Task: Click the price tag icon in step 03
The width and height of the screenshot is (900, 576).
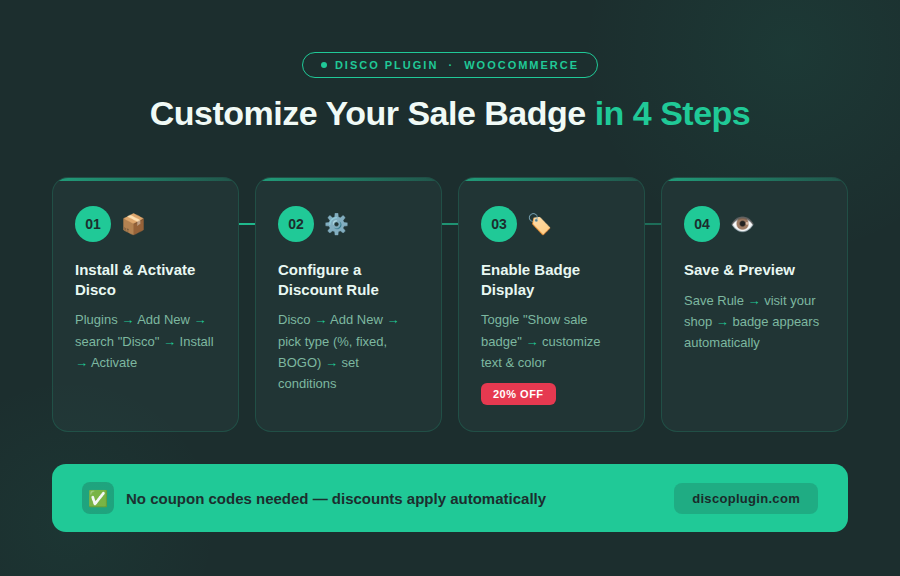Action: [540, 224]
